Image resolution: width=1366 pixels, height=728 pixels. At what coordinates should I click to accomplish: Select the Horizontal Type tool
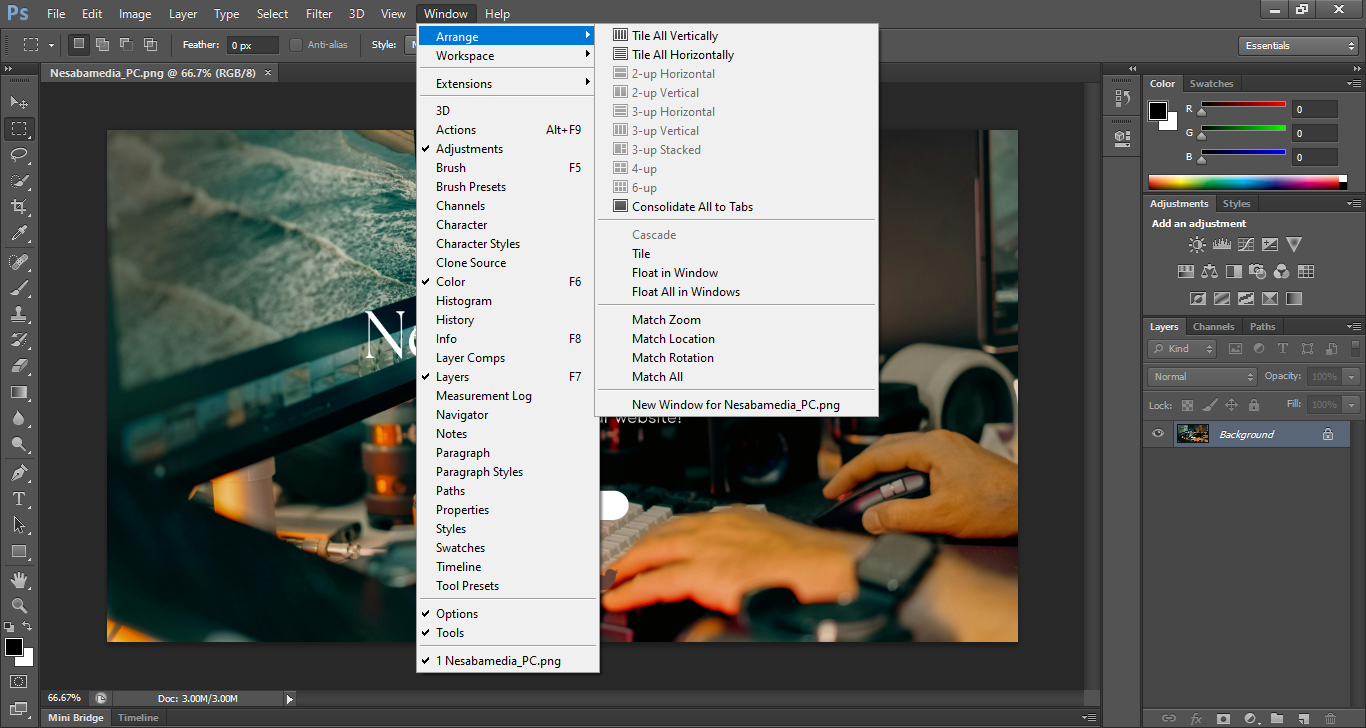tap(19, 499)
